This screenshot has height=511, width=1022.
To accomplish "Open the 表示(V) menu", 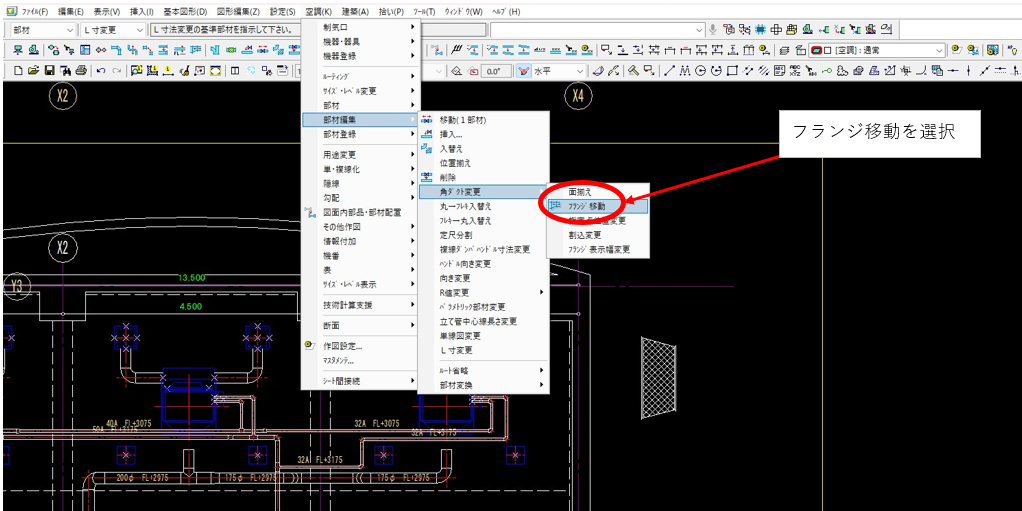I will [107, 12].
